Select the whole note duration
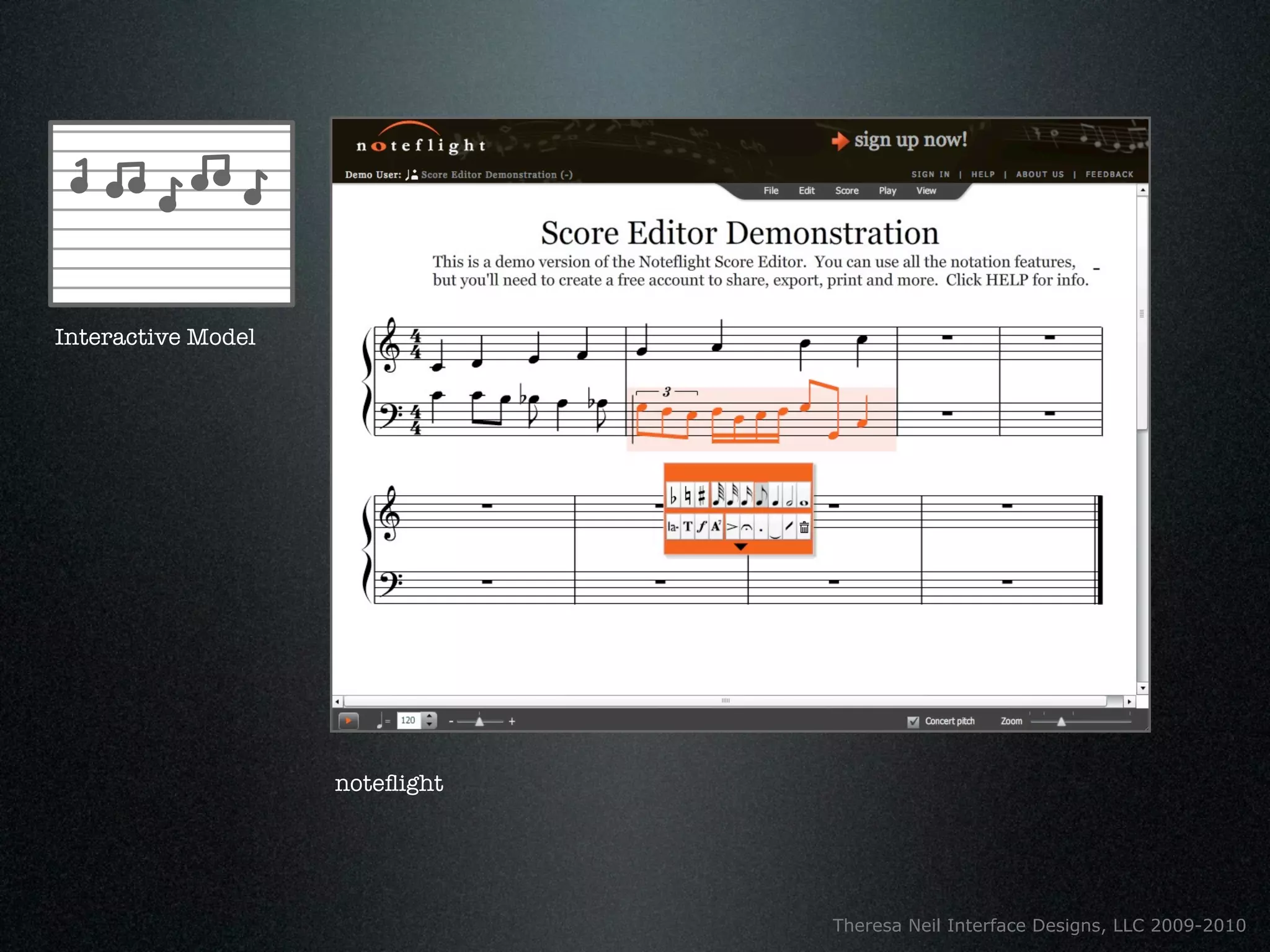Viewport: 1270px width, 952px height. [x=804, y=496]
